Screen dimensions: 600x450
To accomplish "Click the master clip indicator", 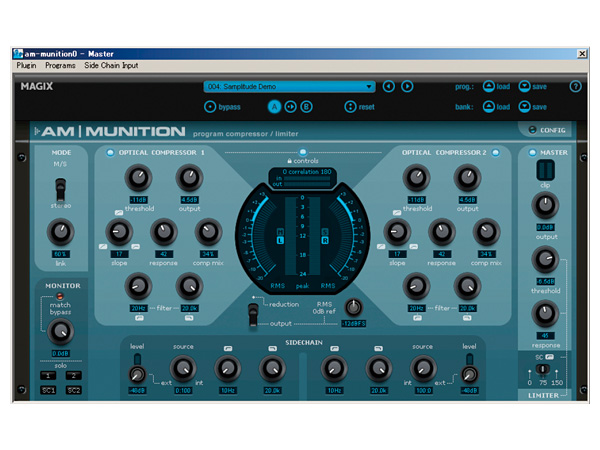I will 545,170.
